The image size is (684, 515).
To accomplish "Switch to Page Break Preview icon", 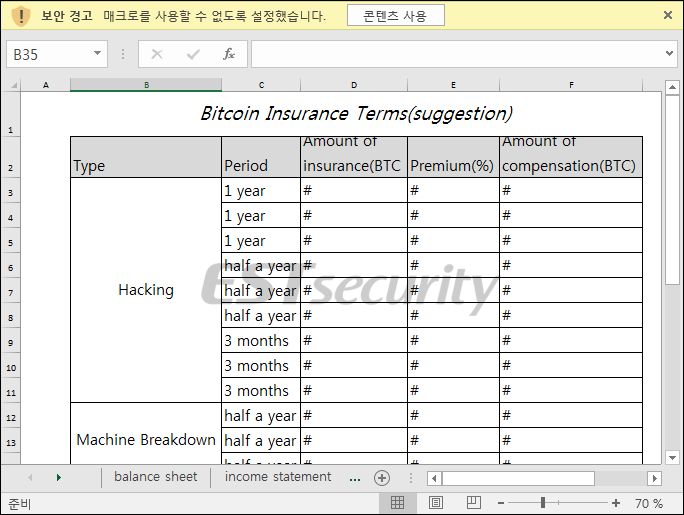I will pyautogui.click(x=474, y=503).
